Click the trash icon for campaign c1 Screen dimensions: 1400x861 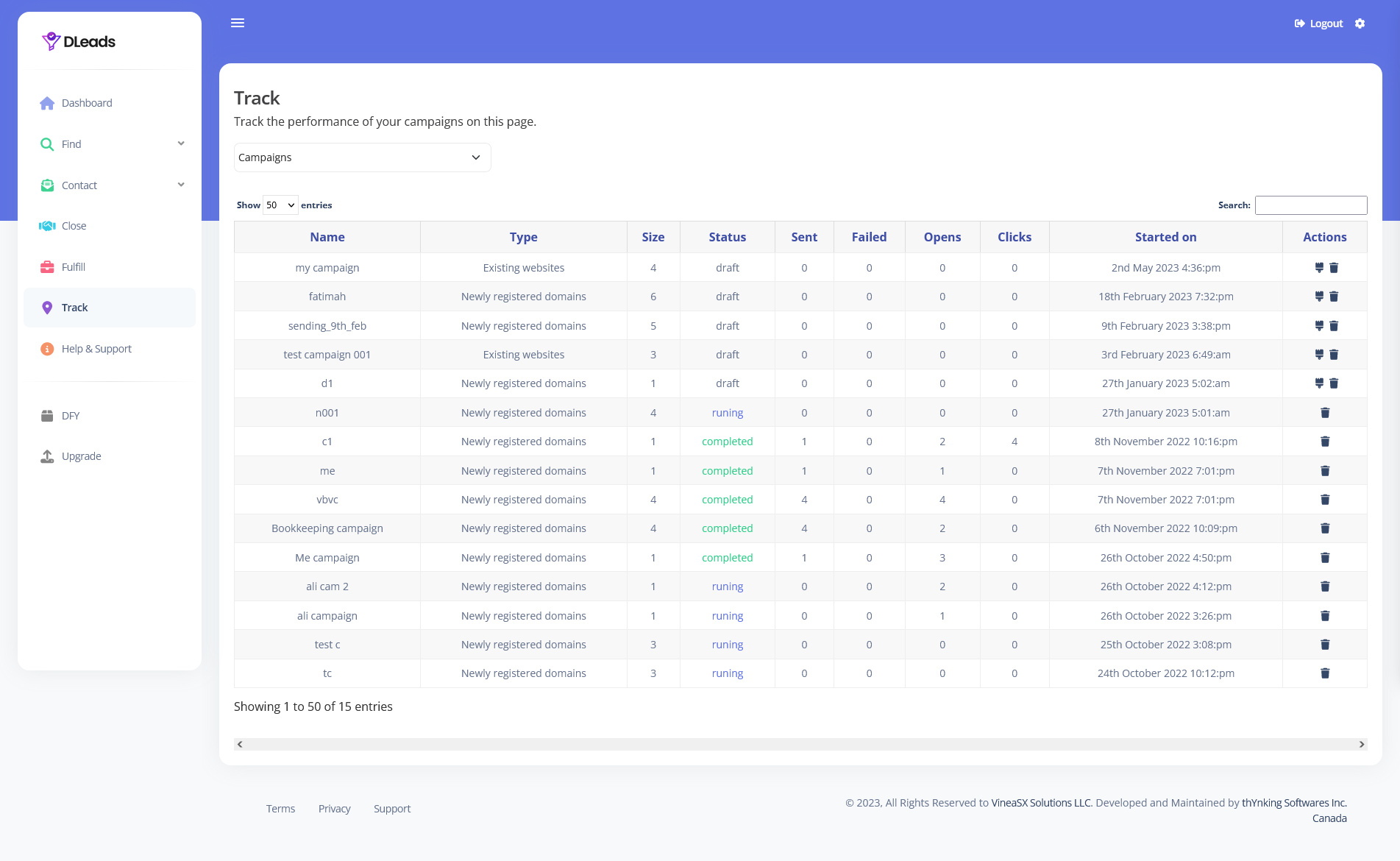(1325, 442)
